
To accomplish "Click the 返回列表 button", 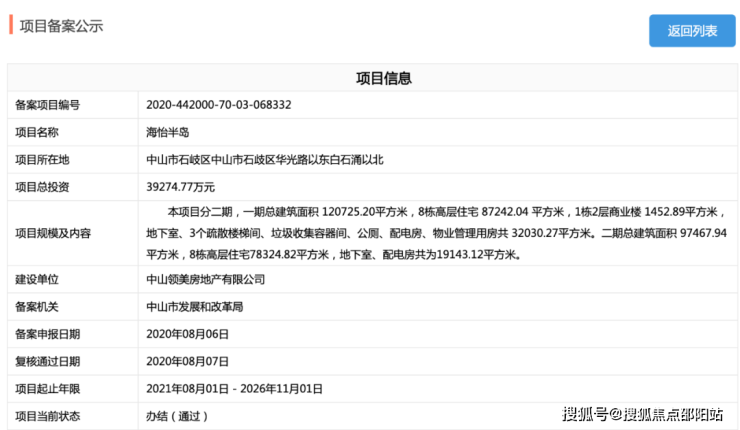I will pos(692,31).
